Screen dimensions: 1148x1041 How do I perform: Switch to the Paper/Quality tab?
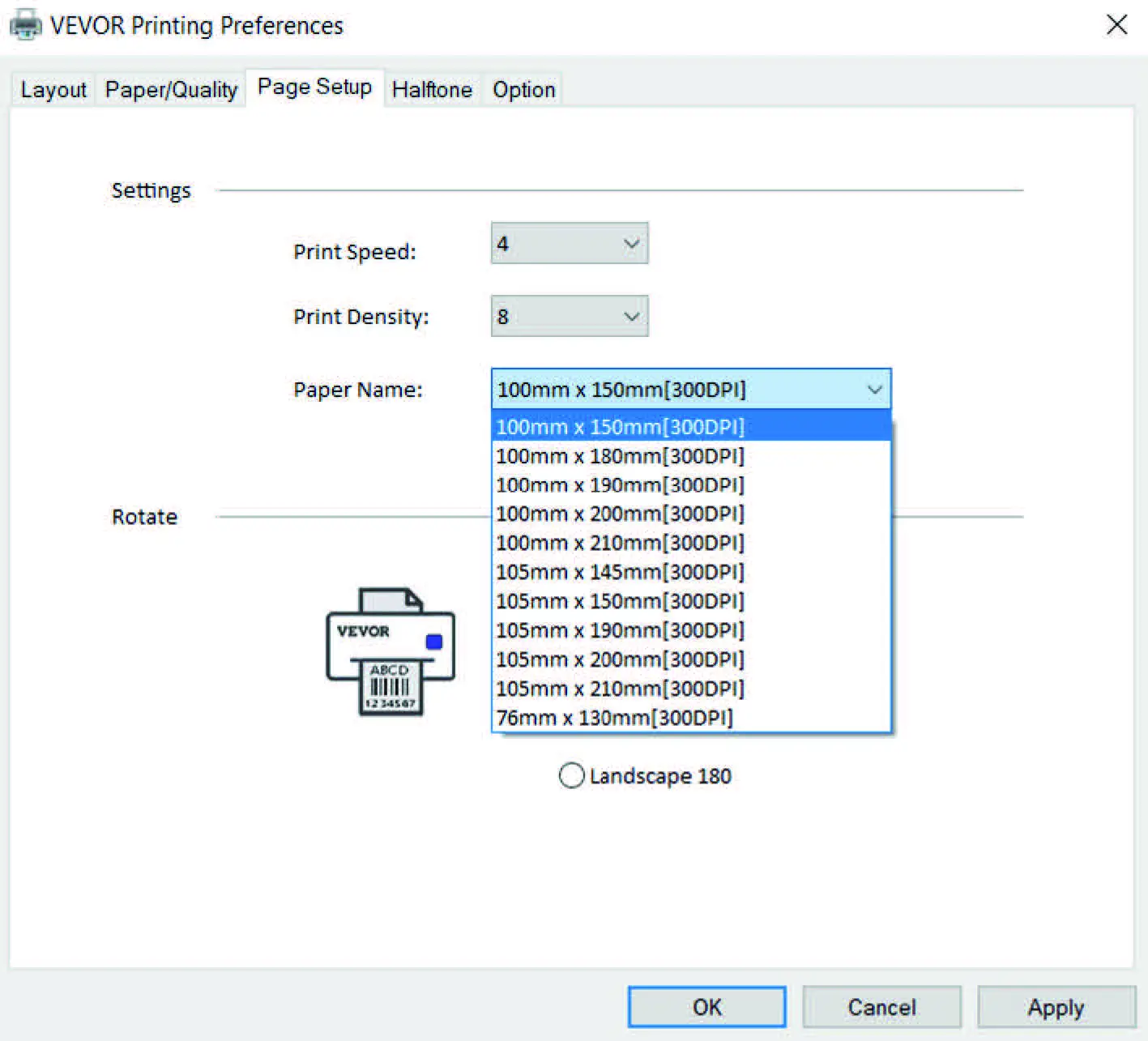click(x=171, y=89)
